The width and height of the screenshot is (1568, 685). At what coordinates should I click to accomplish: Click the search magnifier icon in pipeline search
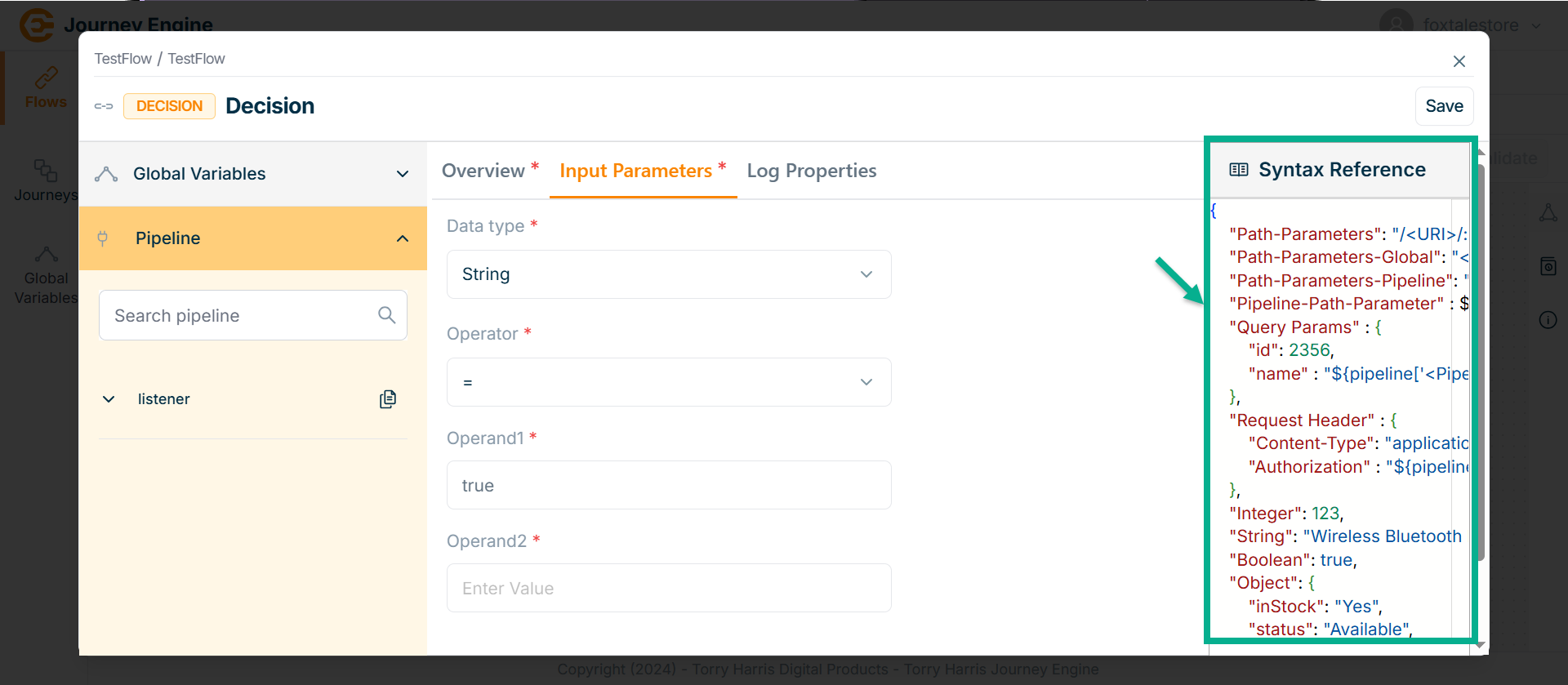pos(386,315)
